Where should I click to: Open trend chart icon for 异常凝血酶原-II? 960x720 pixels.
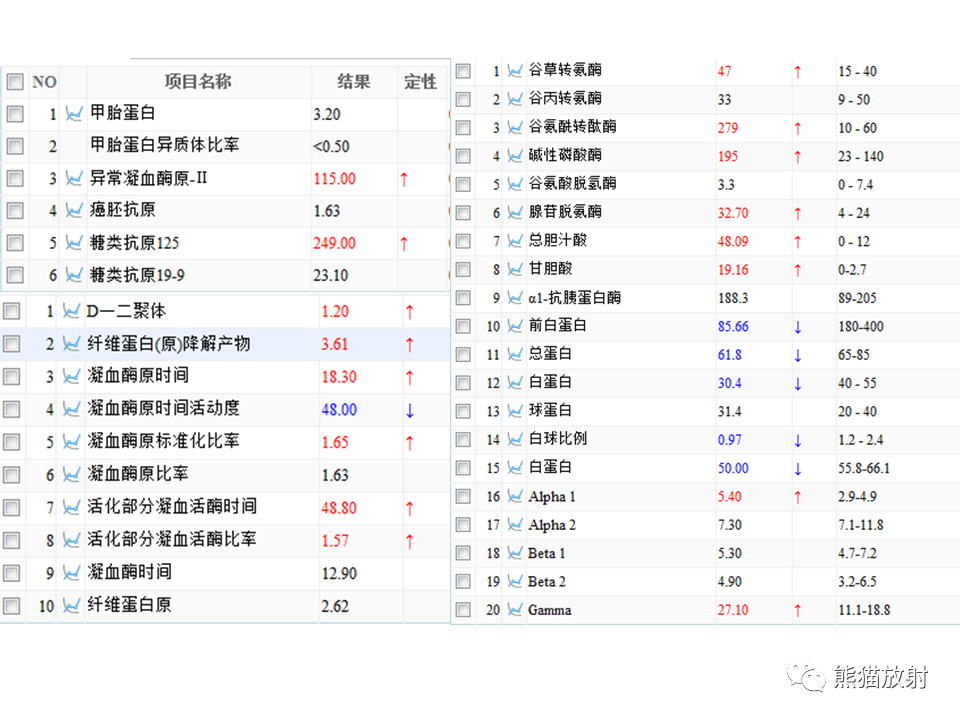[x=73, y=178]
